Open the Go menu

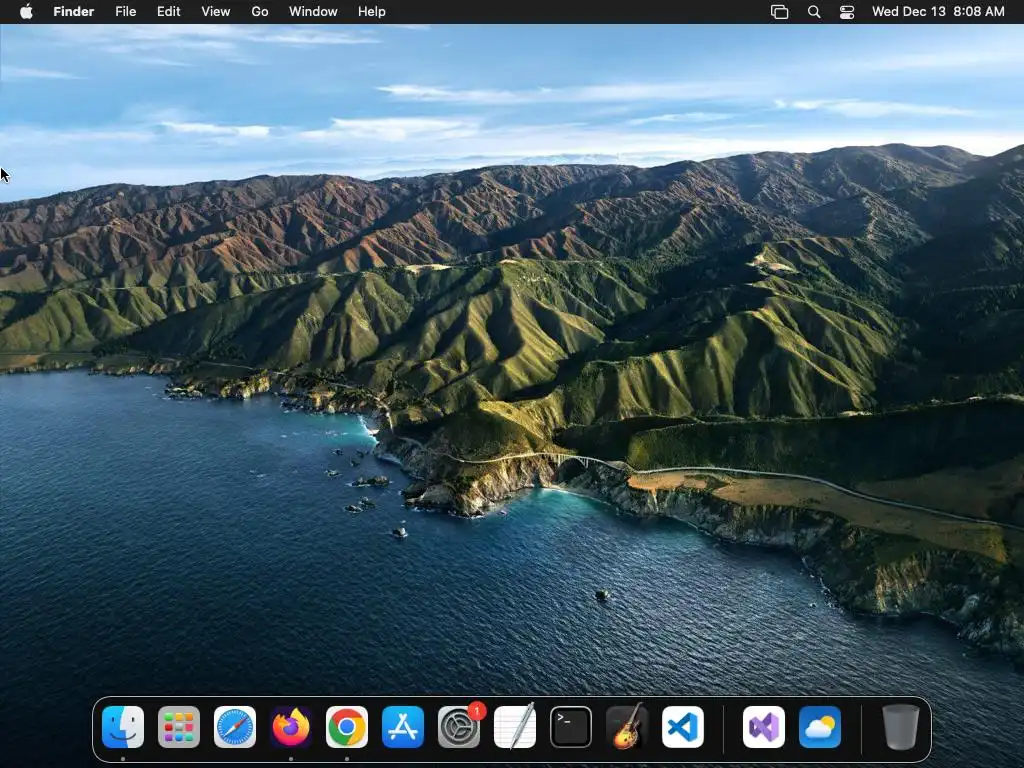click(x=260, y=12)
